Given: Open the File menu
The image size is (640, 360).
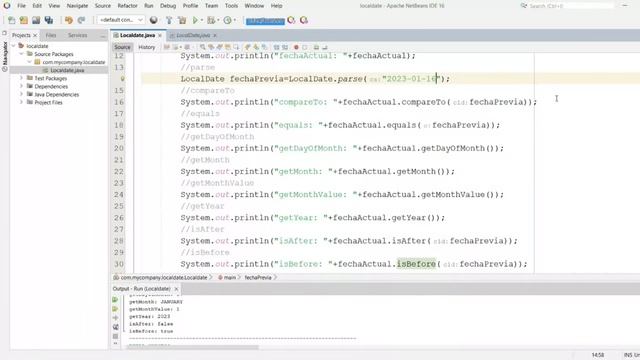Looking at the screenshot, I should coord(21,6).
